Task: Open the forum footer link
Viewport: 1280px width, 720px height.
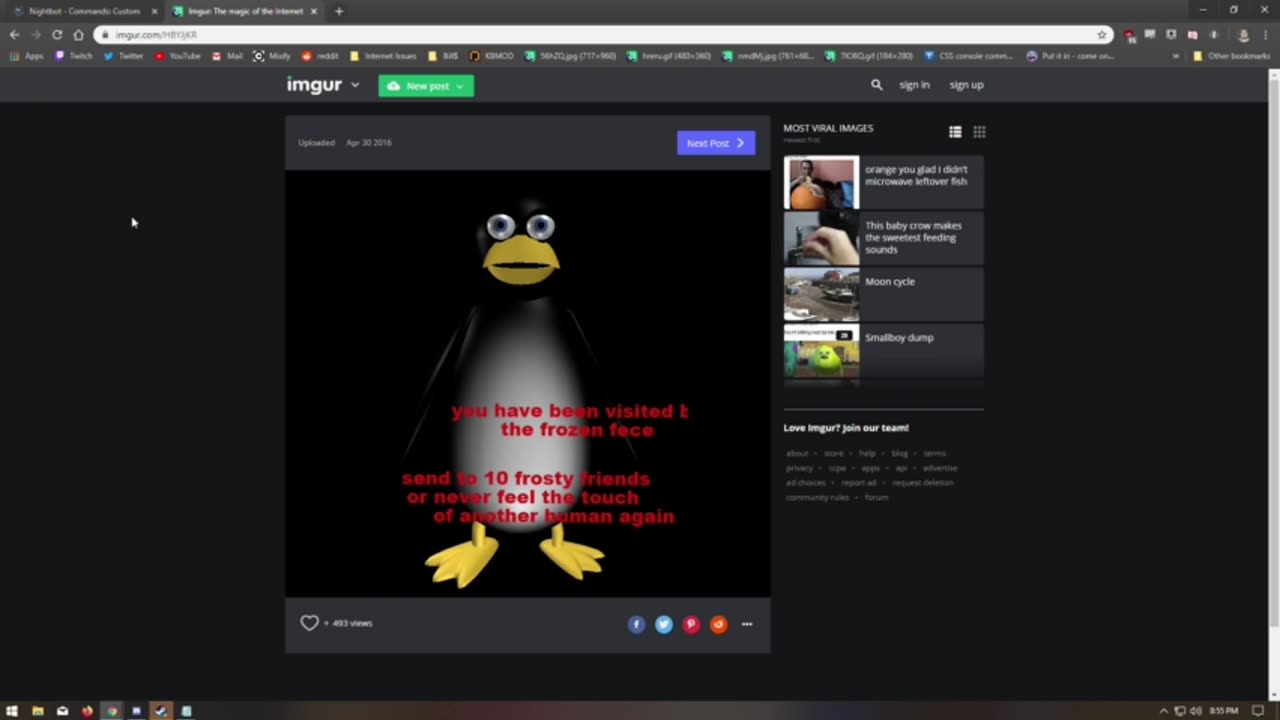Action: (x=876, y=498)
